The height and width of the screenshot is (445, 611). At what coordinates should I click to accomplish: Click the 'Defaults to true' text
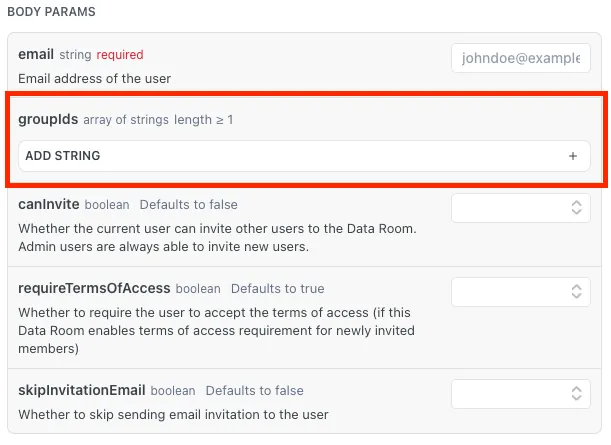[x=277, y=289]
